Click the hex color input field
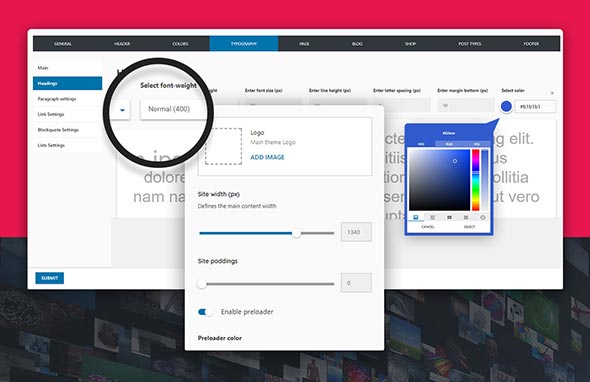 [535, 107]
